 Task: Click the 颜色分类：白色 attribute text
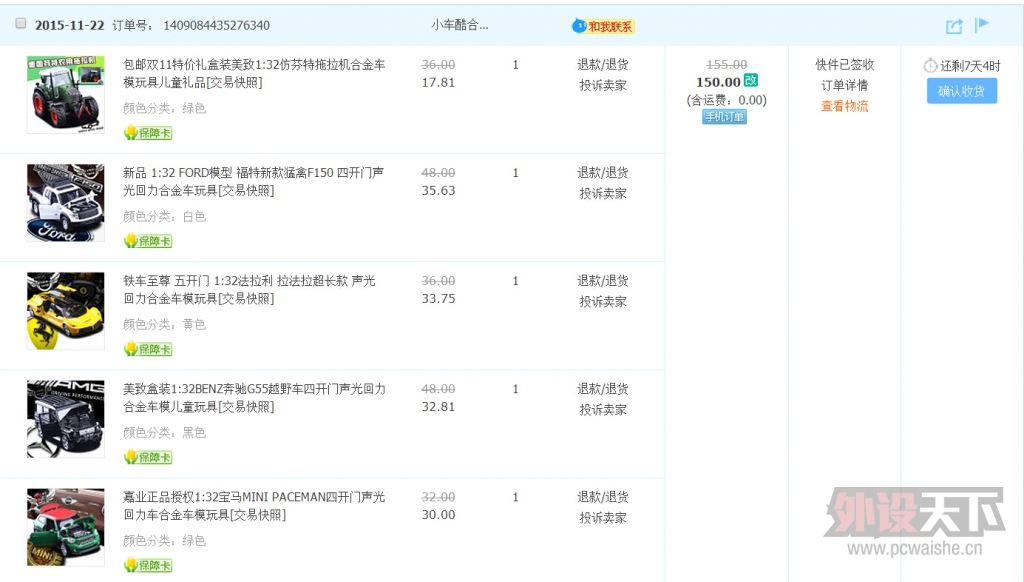(165, 216)
